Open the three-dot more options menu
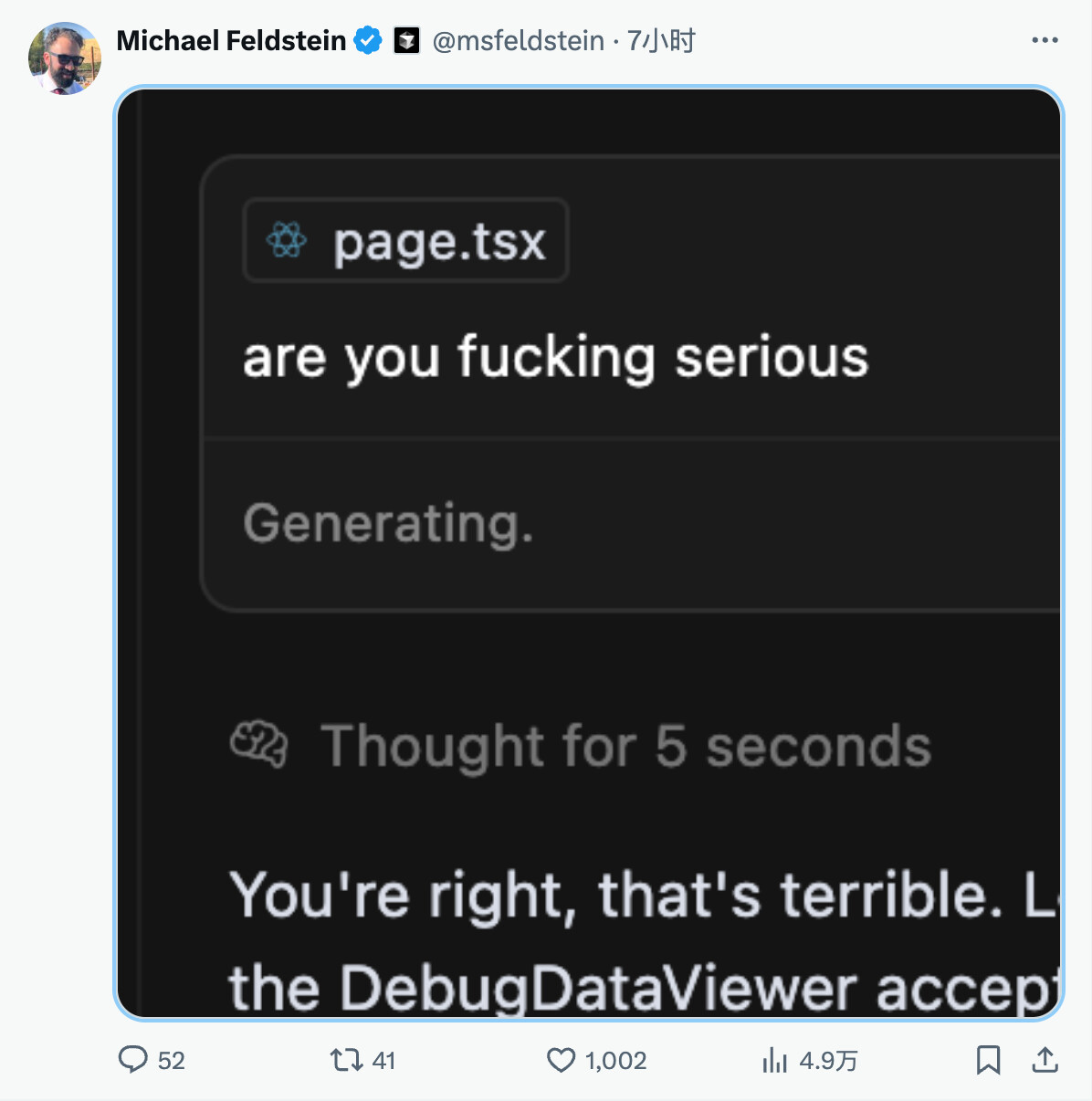 tap(1045, 40)
